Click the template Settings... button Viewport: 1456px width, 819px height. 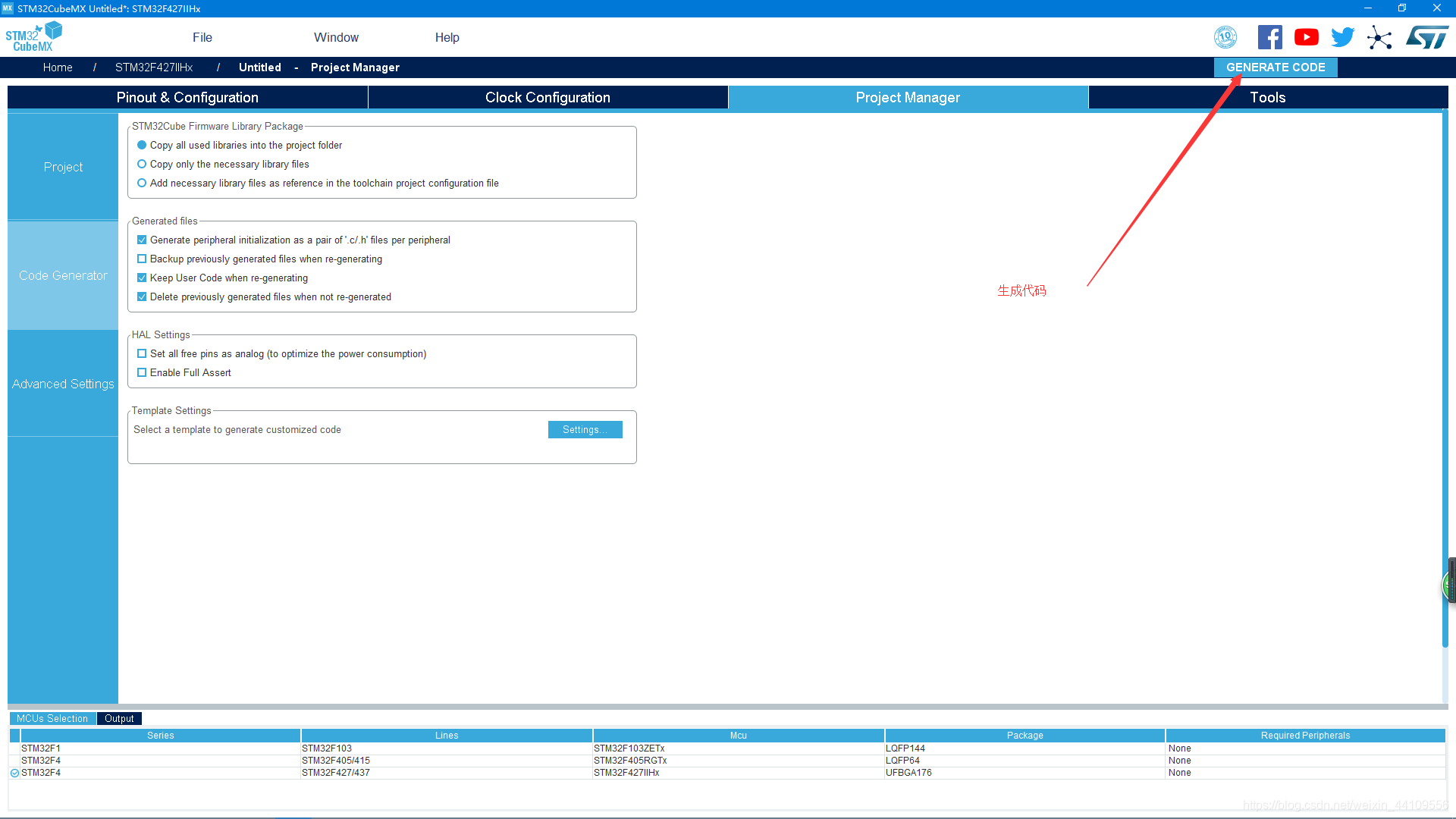click(585, 430)
